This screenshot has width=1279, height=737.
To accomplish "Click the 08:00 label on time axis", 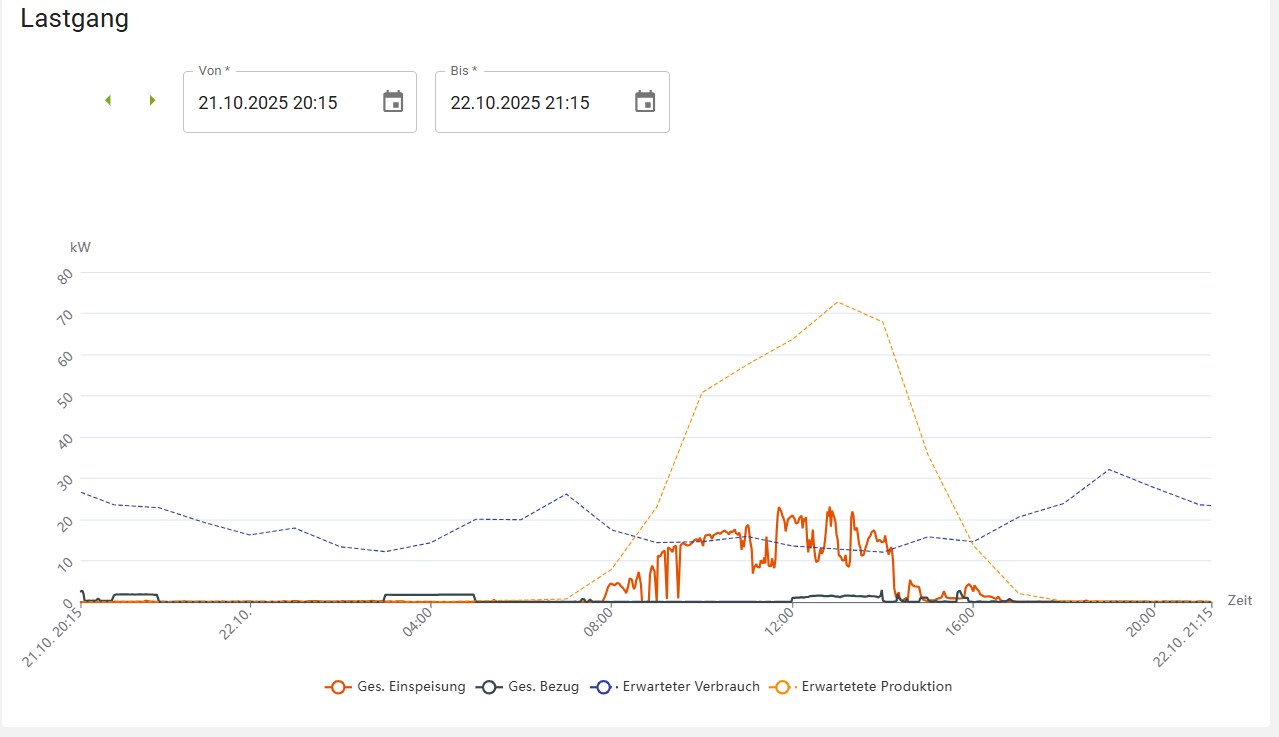I will click(597, 618).
